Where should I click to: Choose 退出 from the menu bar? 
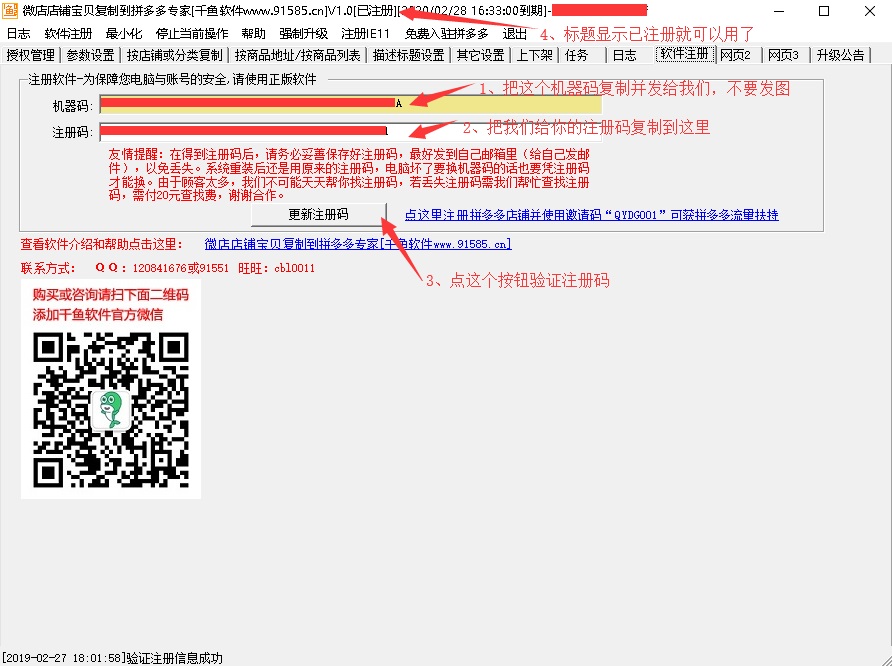click(515, 34)
